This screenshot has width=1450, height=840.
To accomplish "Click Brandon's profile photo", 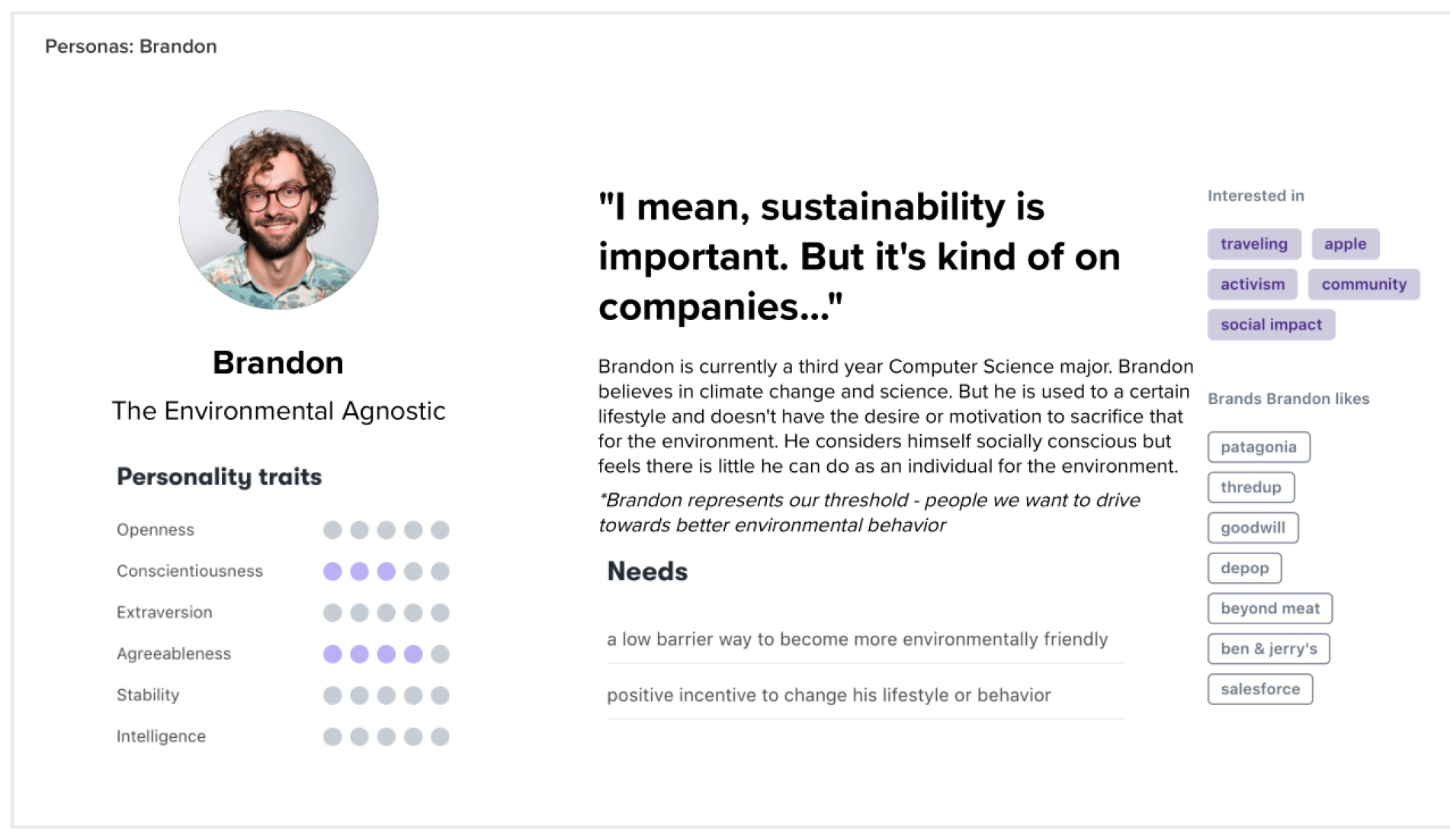I will click(x=278, y=210).
